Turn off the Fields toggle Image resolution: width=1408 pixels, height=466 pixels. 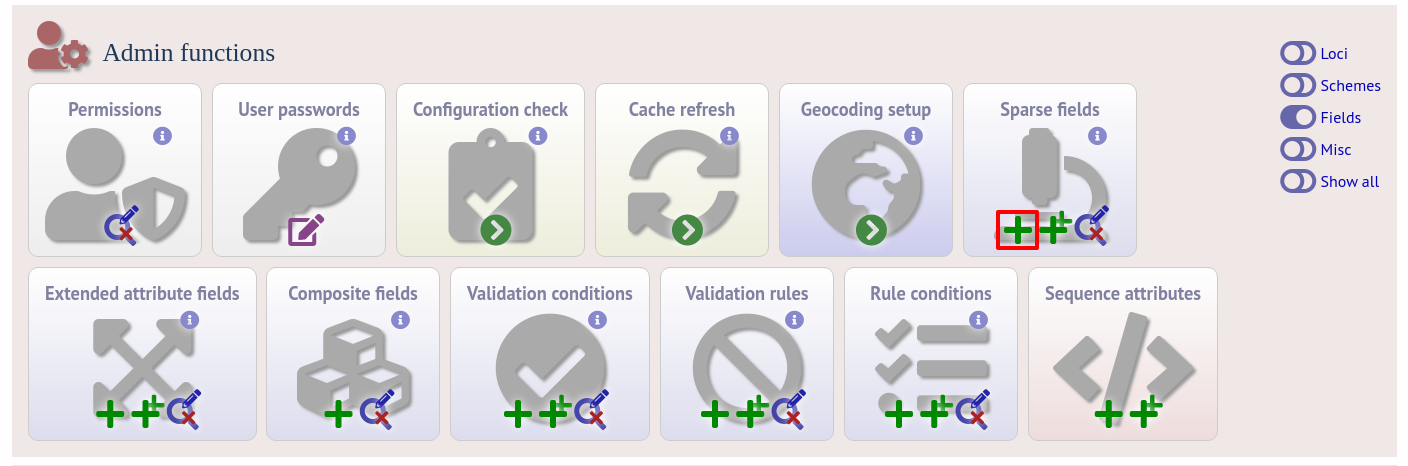click(x=1297, y=117)
